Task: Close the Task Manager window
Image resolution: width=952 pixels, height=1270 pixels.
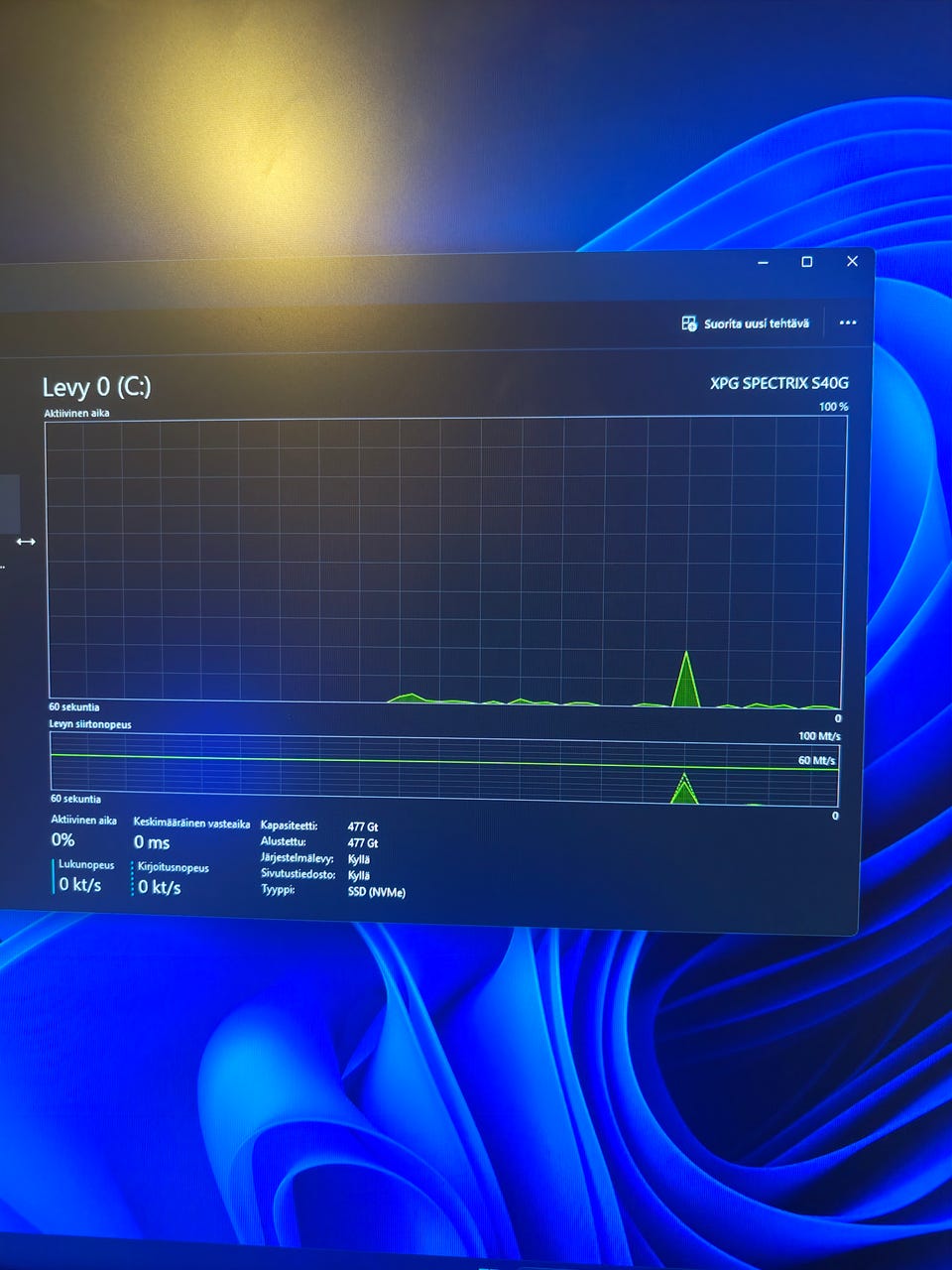Action: coord(852,261)
